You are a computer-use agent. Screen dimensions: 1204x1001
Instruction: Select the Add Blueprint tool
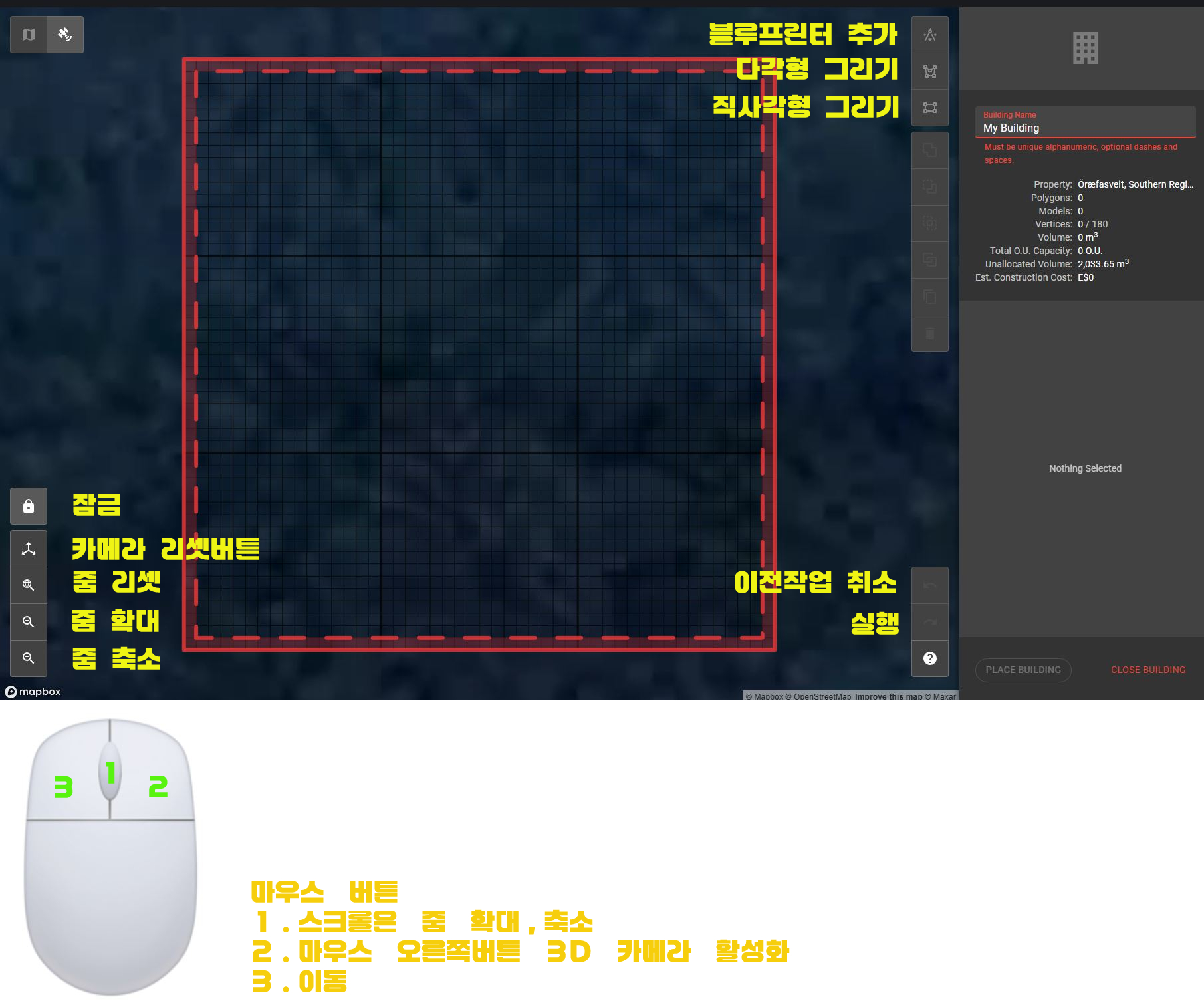pyautogui.click(x=930, y=35)
